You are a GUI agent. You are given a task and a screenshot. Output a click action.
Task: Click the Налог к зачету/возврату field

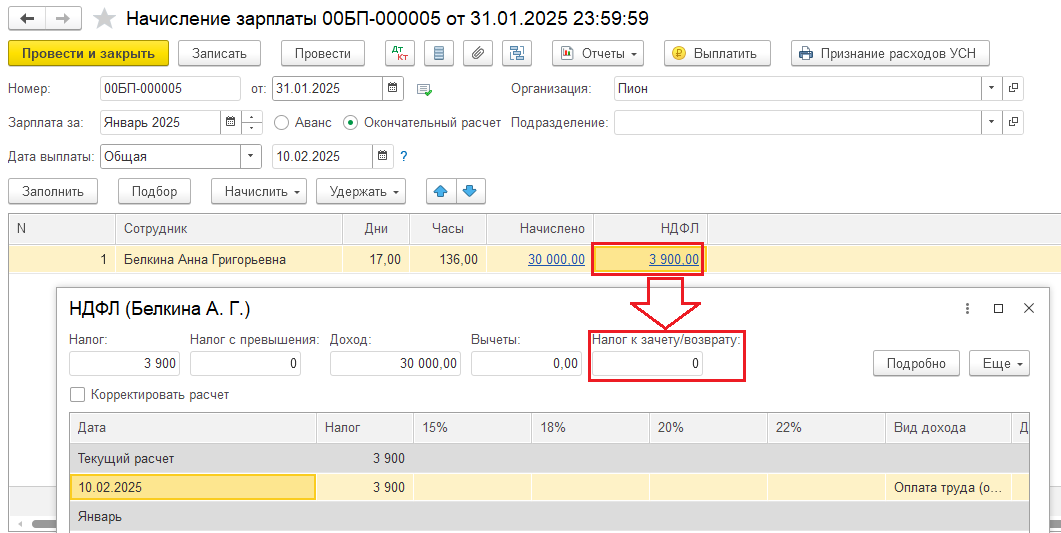[x=648, y=363]
